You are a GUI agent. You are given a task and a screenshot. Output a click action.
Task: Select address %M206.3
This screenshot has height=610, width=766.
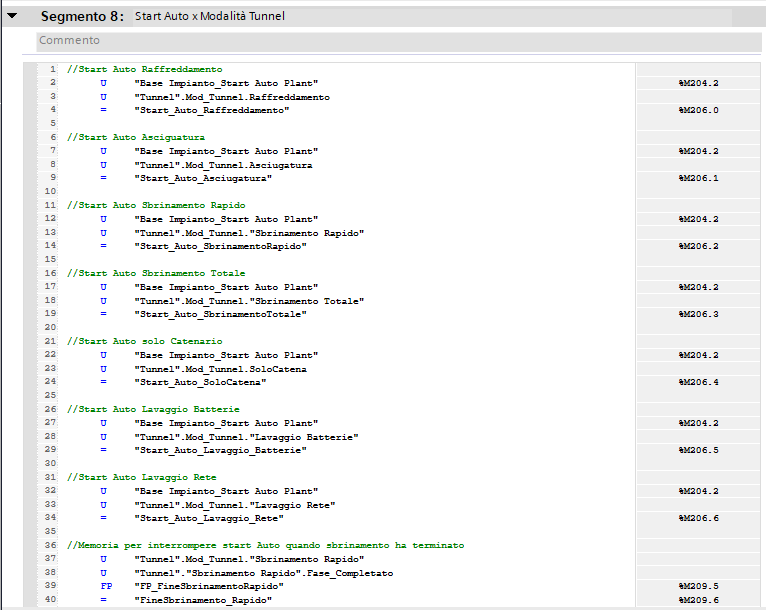pos(699,314)
